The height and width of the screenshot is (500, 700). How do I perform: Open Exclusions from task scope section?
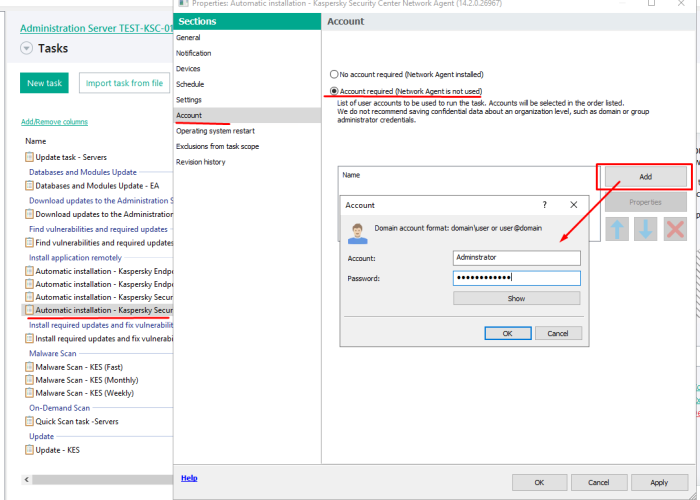point(217,146)
